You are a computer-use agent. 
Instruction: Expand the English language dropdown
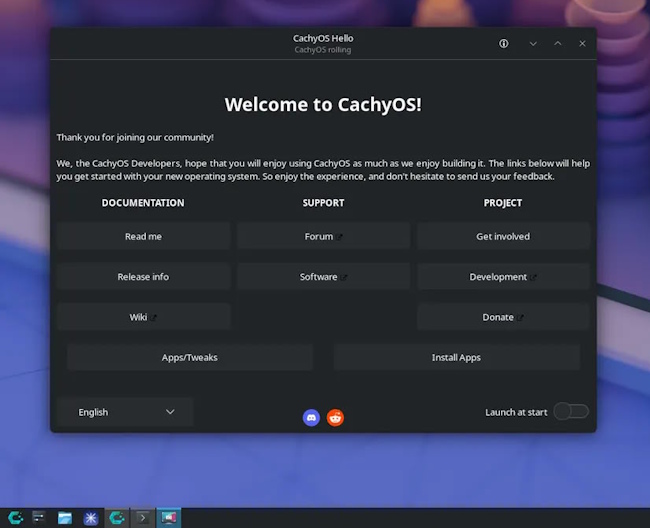tap(125, 412)
